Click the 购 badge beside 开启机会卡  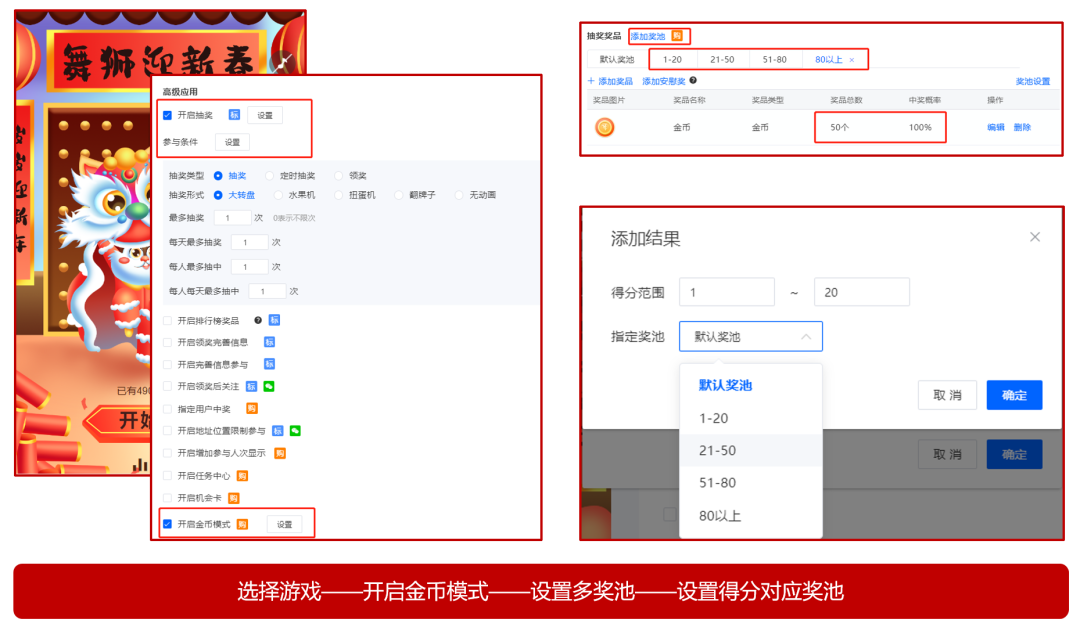pos(233,498)
